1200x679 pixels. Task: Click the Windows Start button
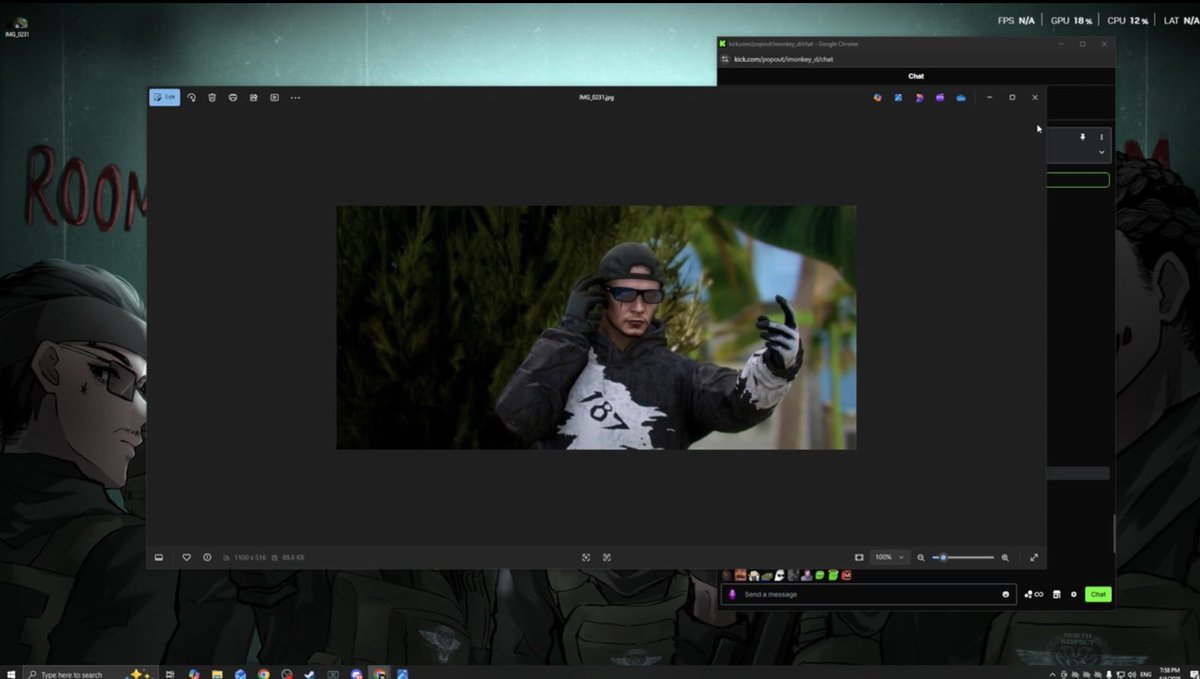[x=9, y=674]
